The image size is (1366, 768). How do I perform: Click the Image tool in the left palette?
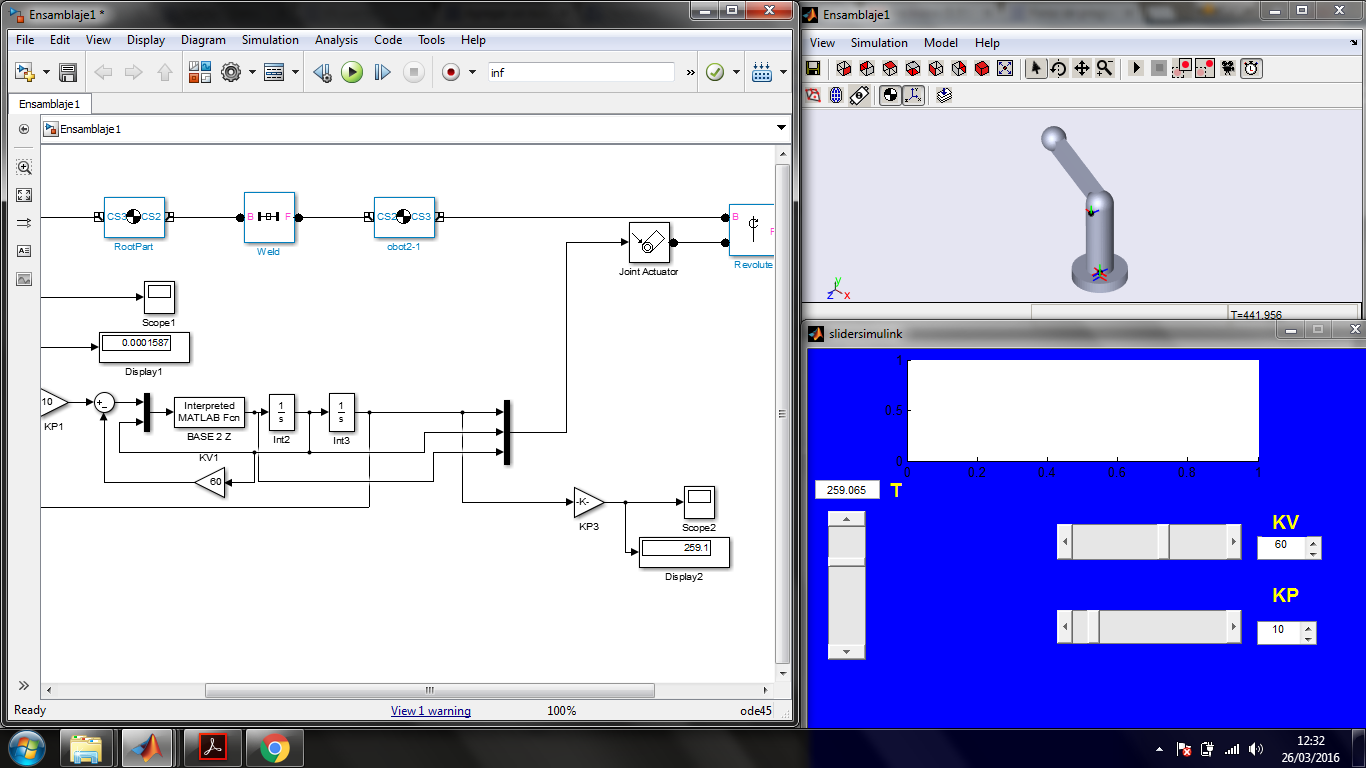[24, 279]
